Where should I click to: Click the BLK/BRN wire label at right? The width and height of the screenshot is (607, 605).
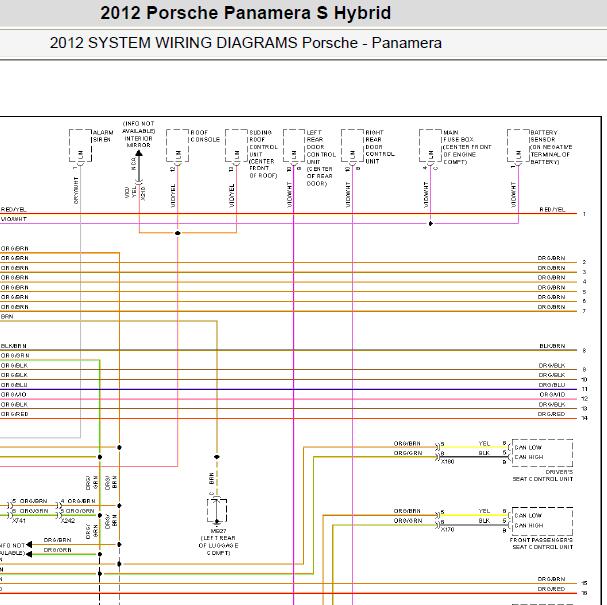tap(552, 346)
